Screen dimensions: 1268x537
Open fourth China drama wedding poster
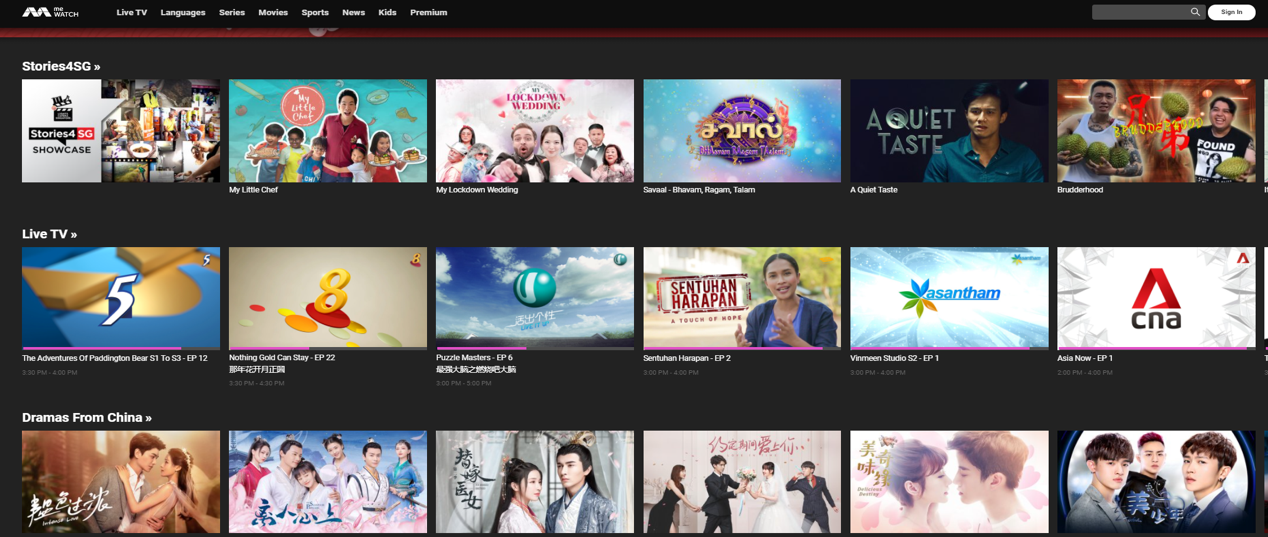tap(742, 482)
